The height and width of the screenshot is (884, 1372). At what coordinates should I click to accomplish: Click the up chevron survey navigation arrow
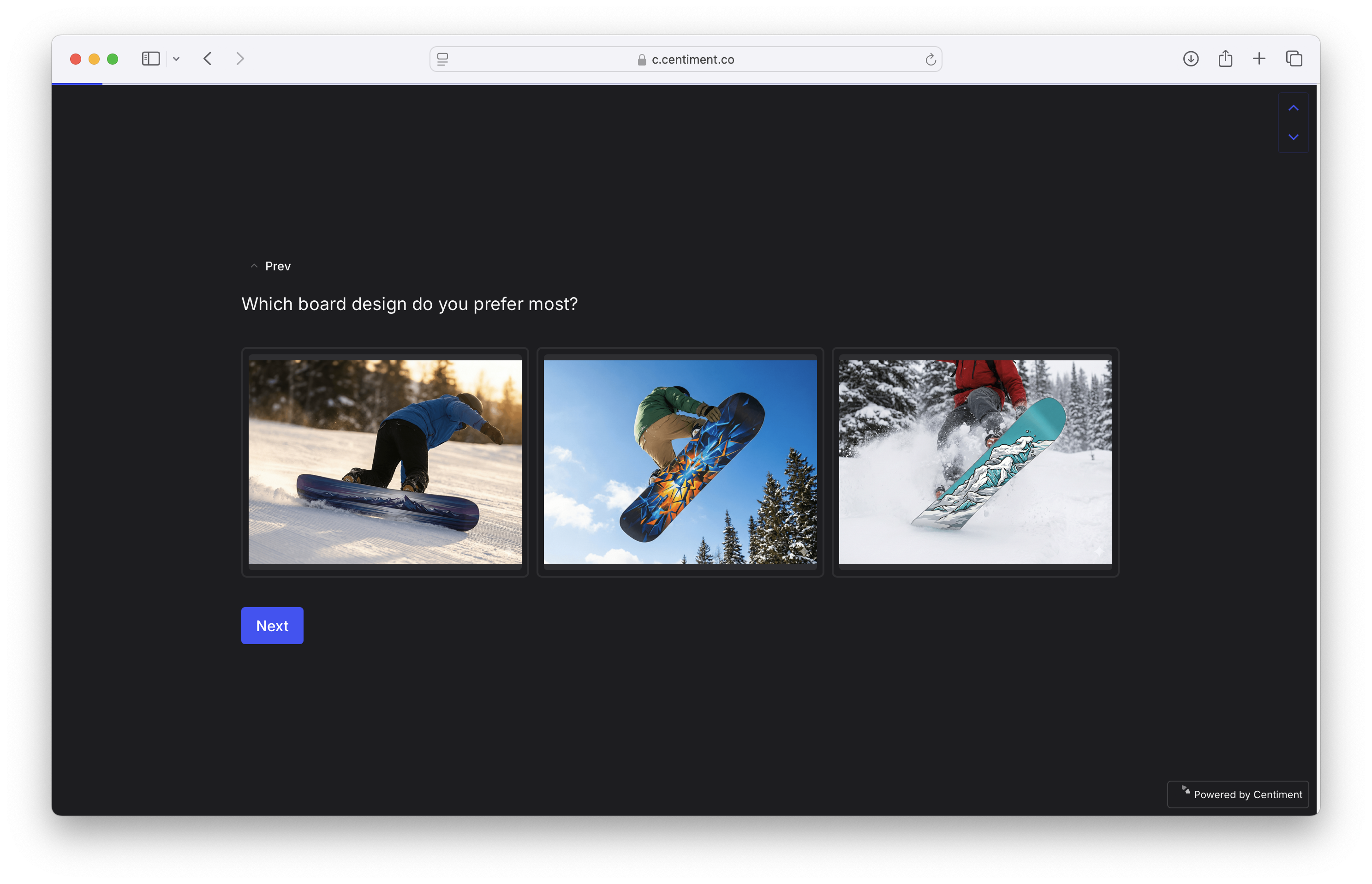pos(1294,108)
